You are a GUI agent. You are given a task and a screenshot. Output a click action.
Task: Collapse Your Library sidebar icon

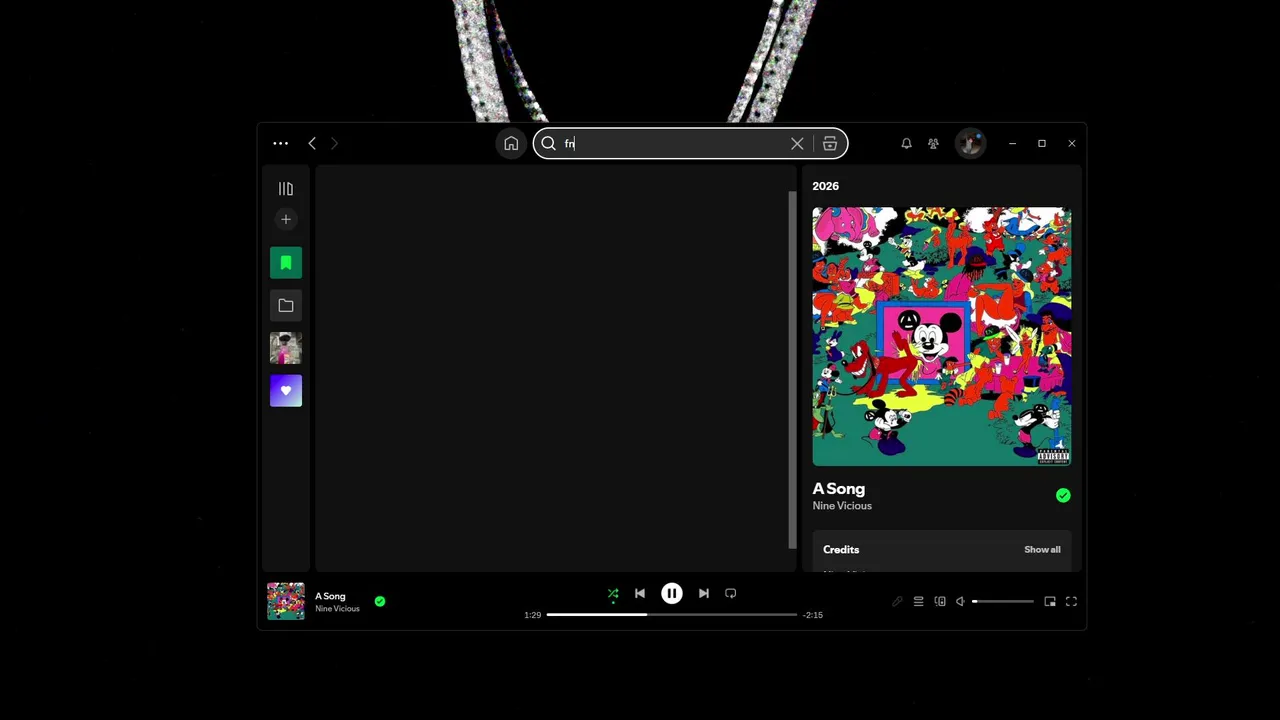click(x=286, y=188)
